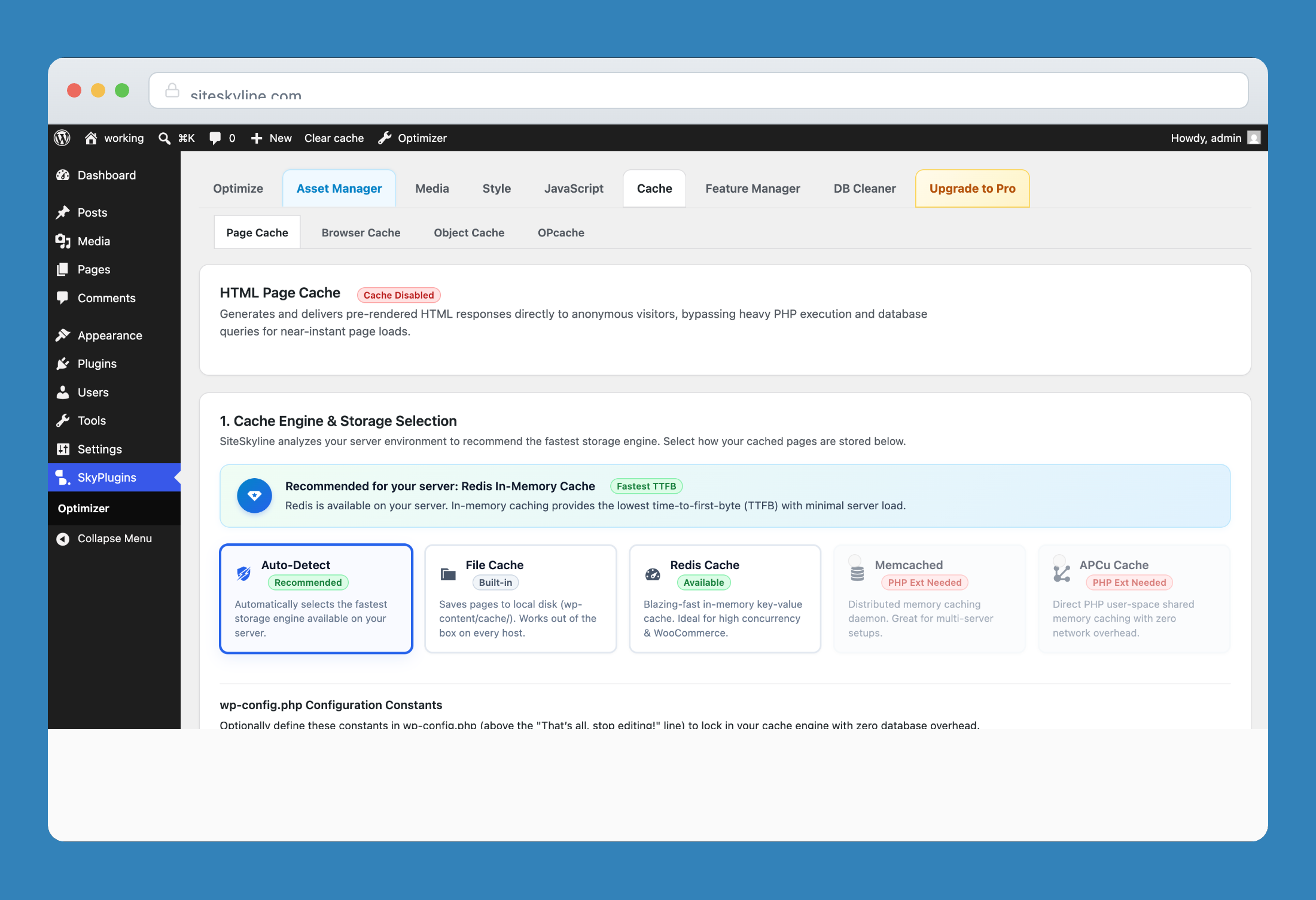Click the Appearance brush icon
The width and height of the screenshot is (1316, 900).
(63, 335)
